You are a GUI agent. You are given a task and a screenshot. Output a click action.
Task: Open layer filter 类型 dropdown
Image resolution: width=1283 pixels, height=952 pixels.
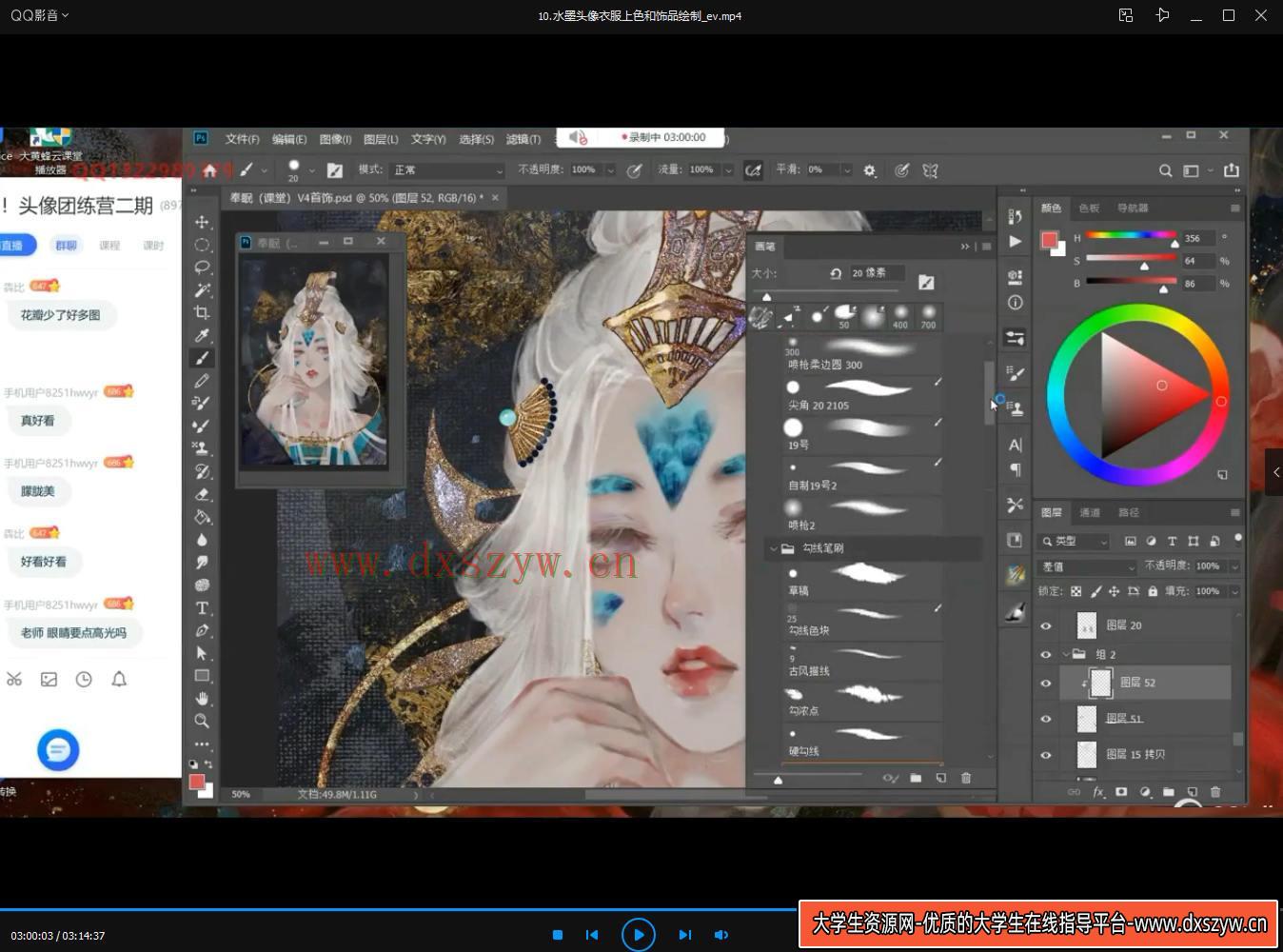click(1075, 541)
